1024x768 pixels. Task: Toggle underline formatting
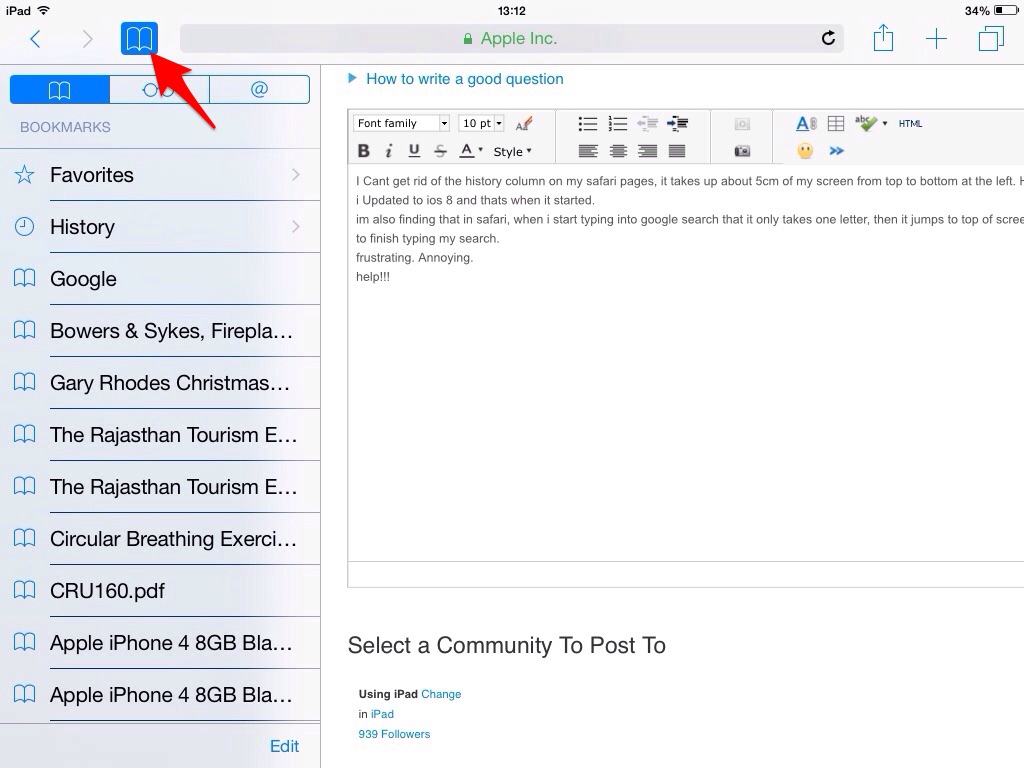pos(414,151)
